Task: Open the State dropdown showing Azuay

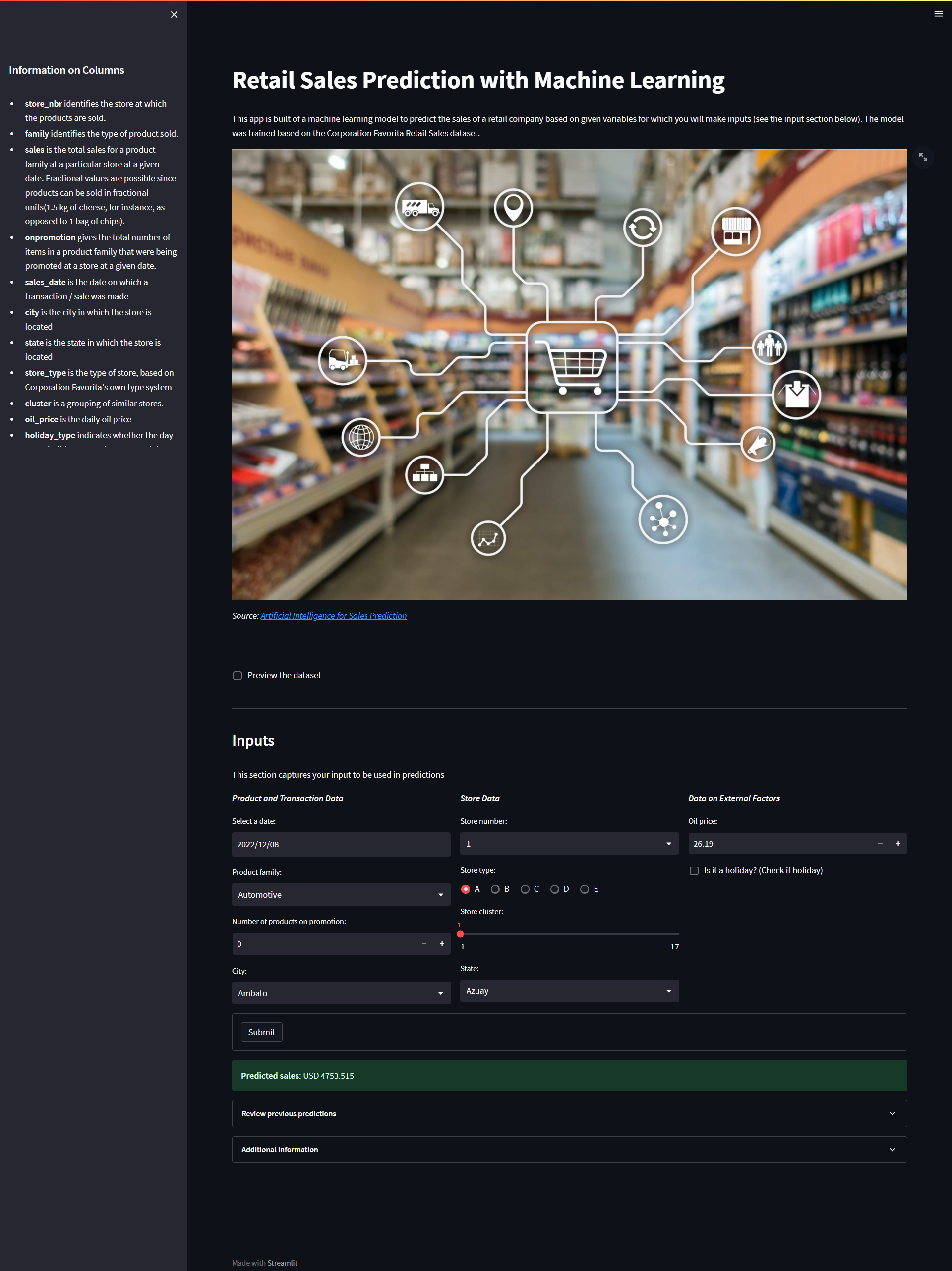Action: [x=569, y=990]
